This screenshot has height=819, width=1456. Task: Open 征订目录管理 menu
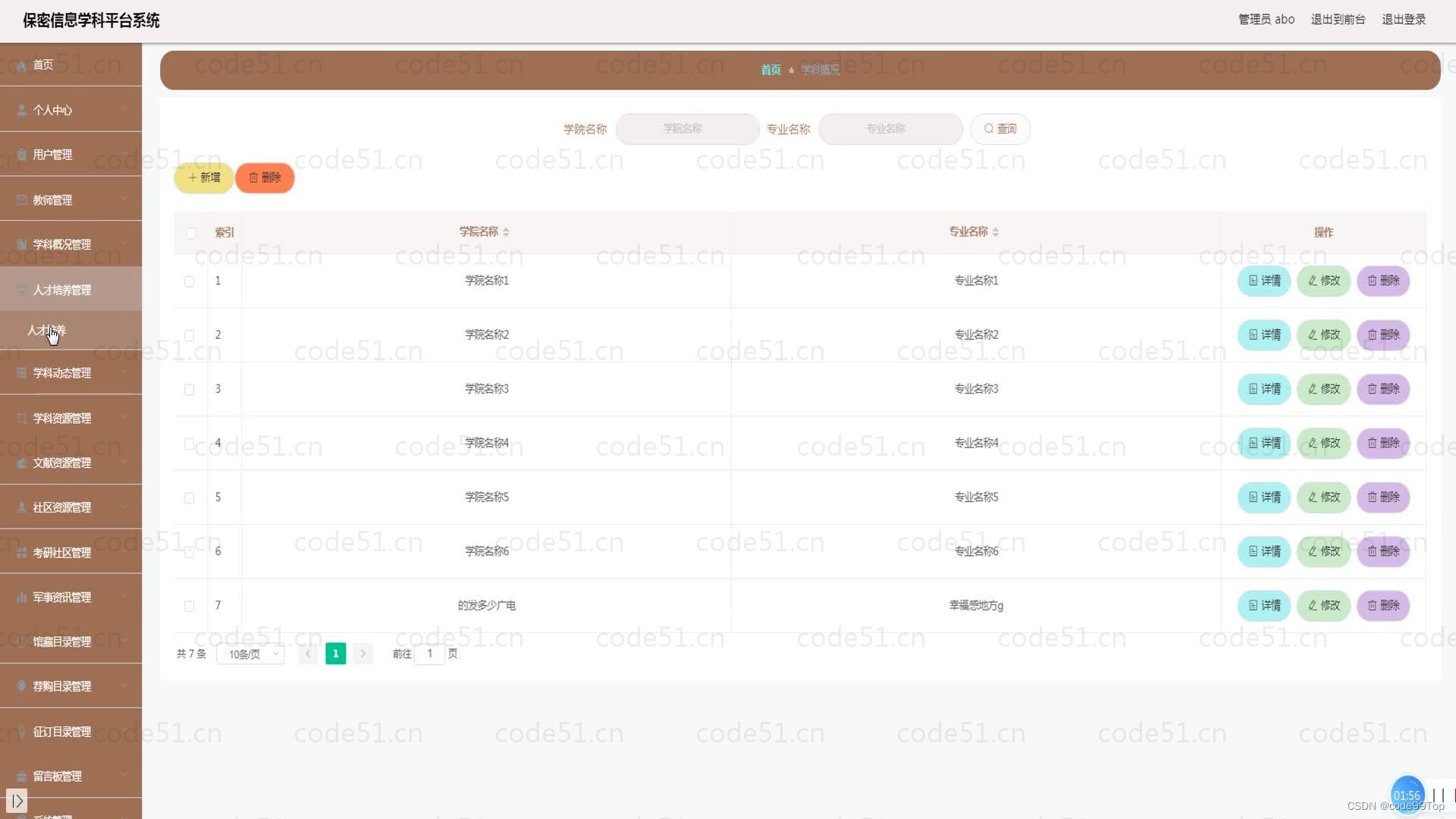tap(71, 732)
